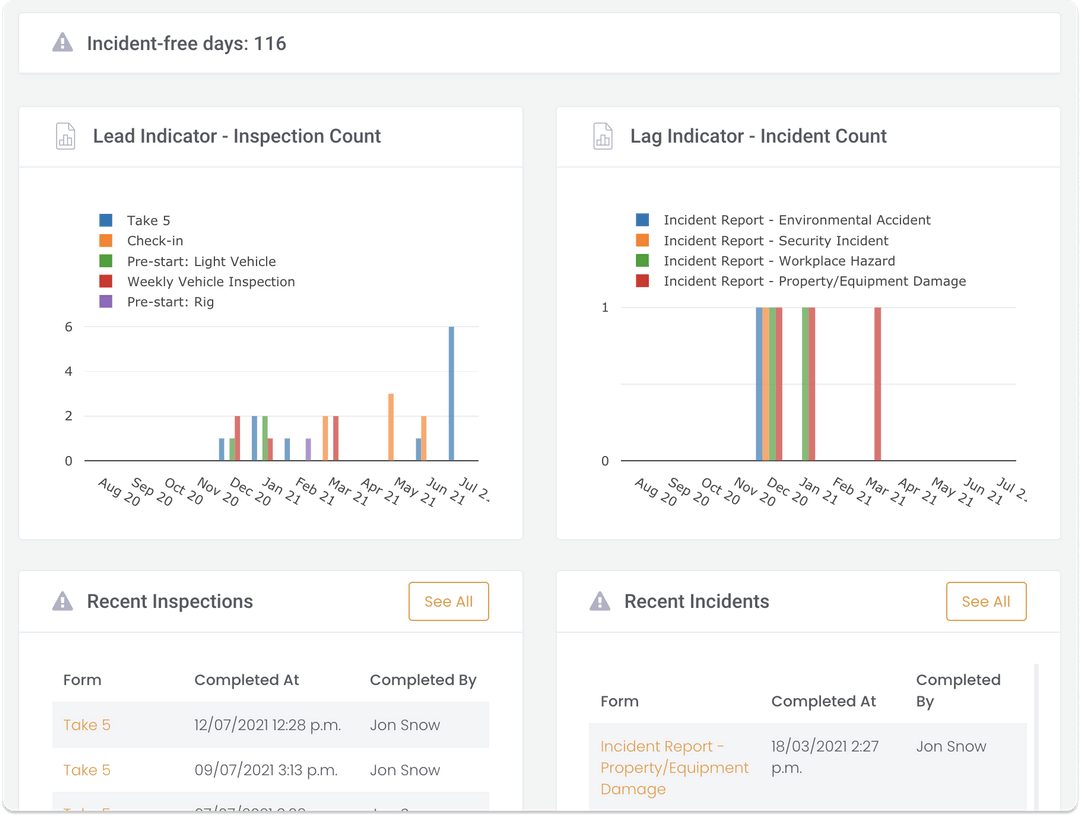Toggle the Take 5 series in the legend
The height and width of the screenshot is (815, 1080).
tap(139, 220)
